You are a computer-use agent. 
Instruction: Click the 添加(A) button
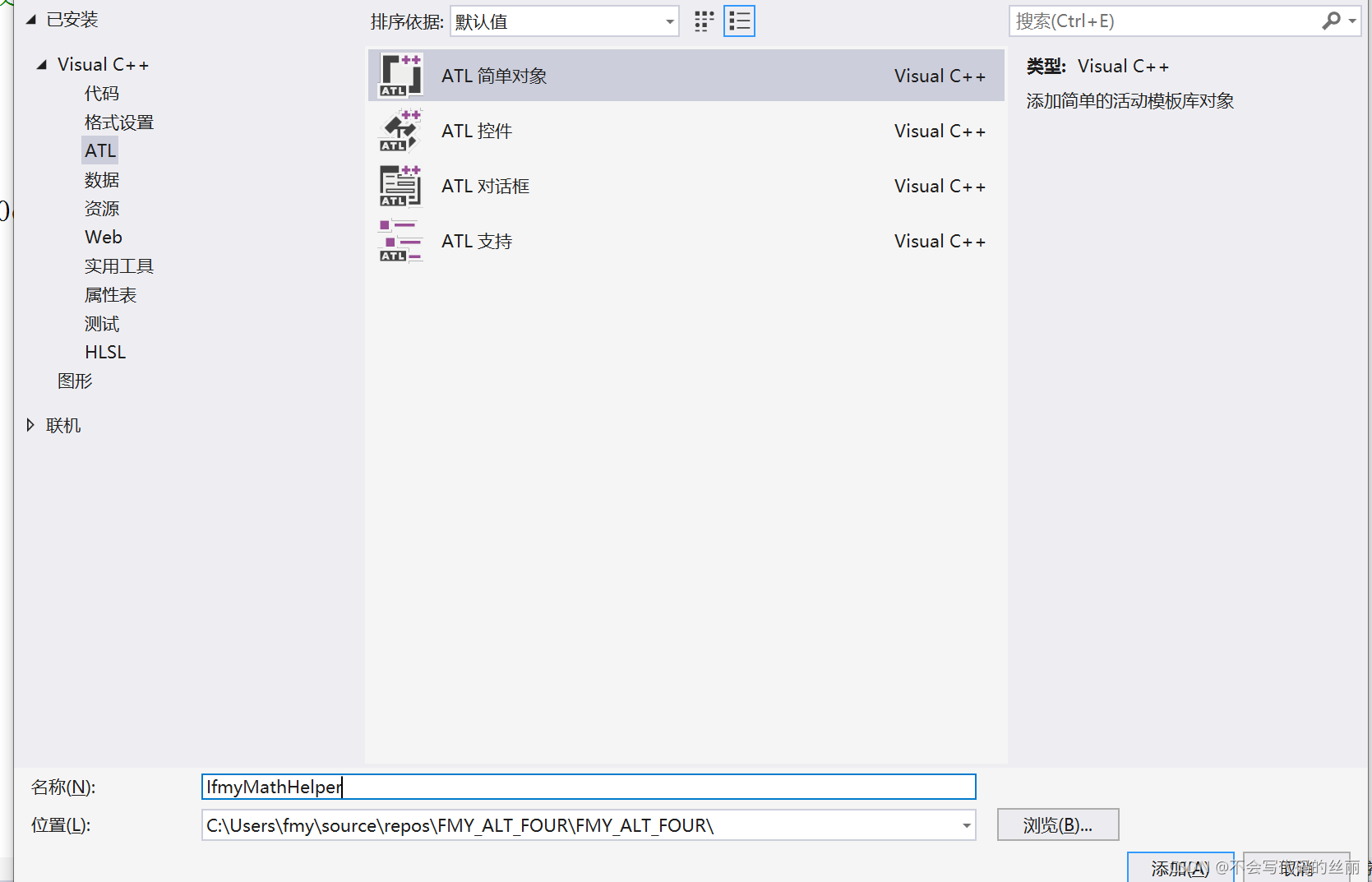click(1180, 867)
